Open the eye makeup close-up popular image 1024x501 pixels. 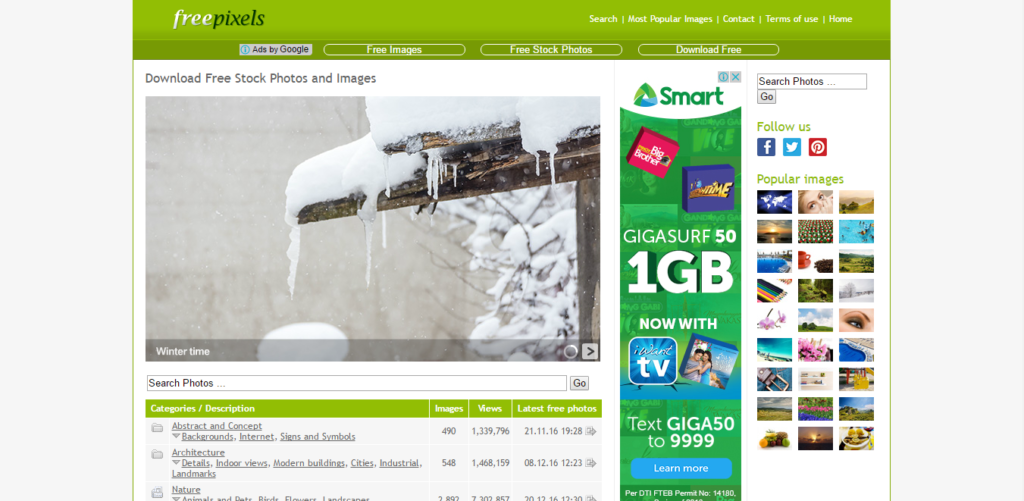(856, 320)
